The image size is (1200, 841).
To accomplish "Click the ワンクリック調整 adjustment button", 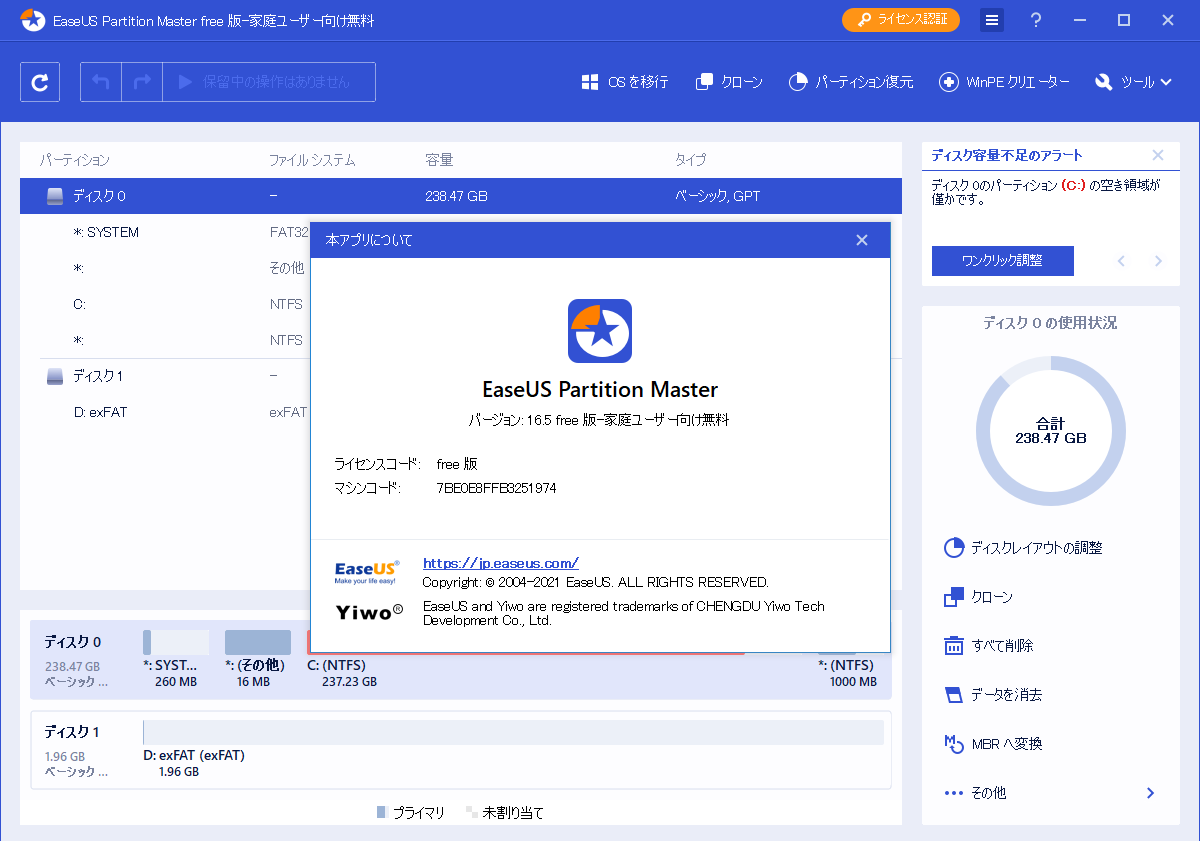I will pos(1002,261).
